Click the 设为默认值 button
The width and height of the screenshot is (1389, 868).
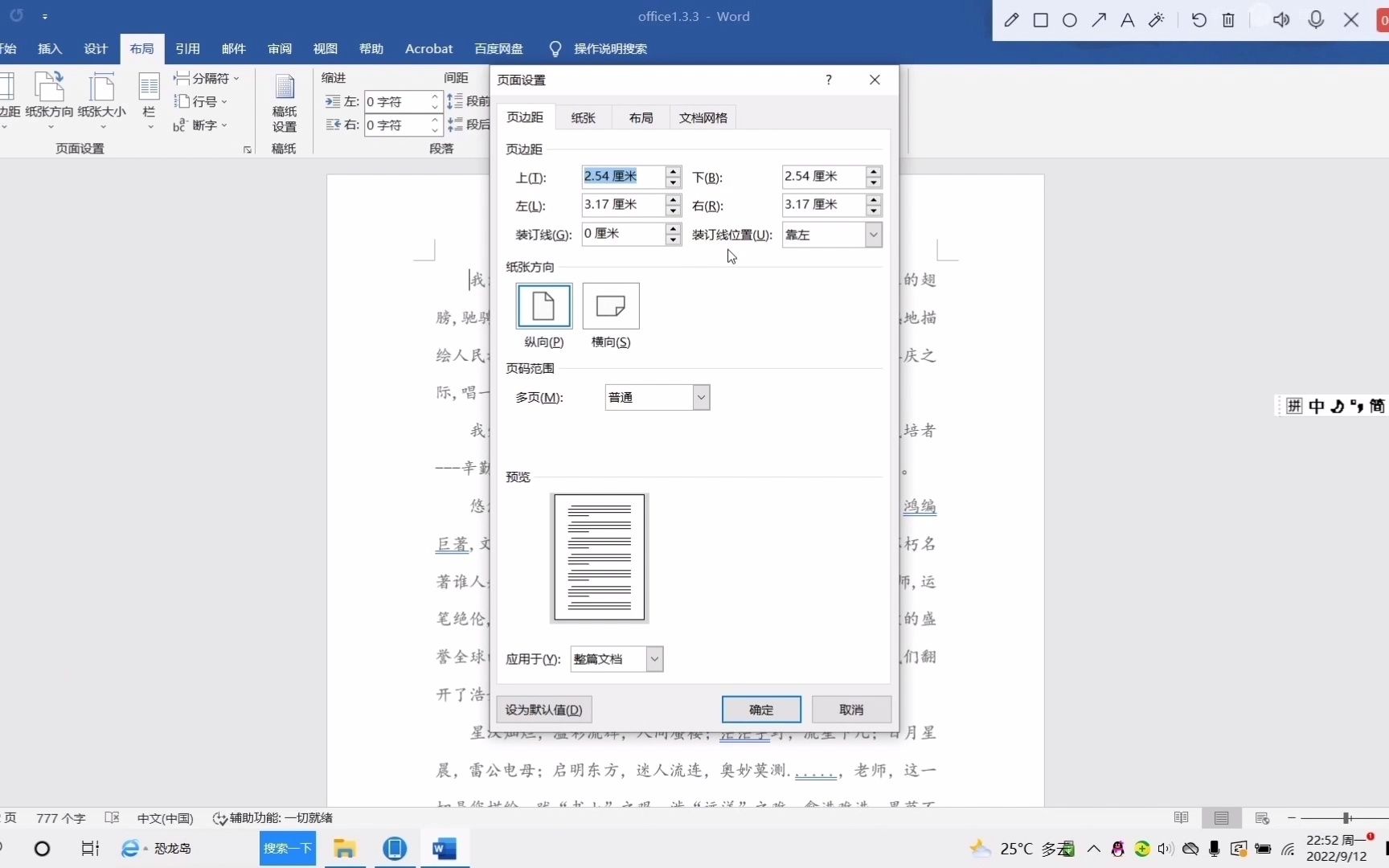[x=544, y=710]
